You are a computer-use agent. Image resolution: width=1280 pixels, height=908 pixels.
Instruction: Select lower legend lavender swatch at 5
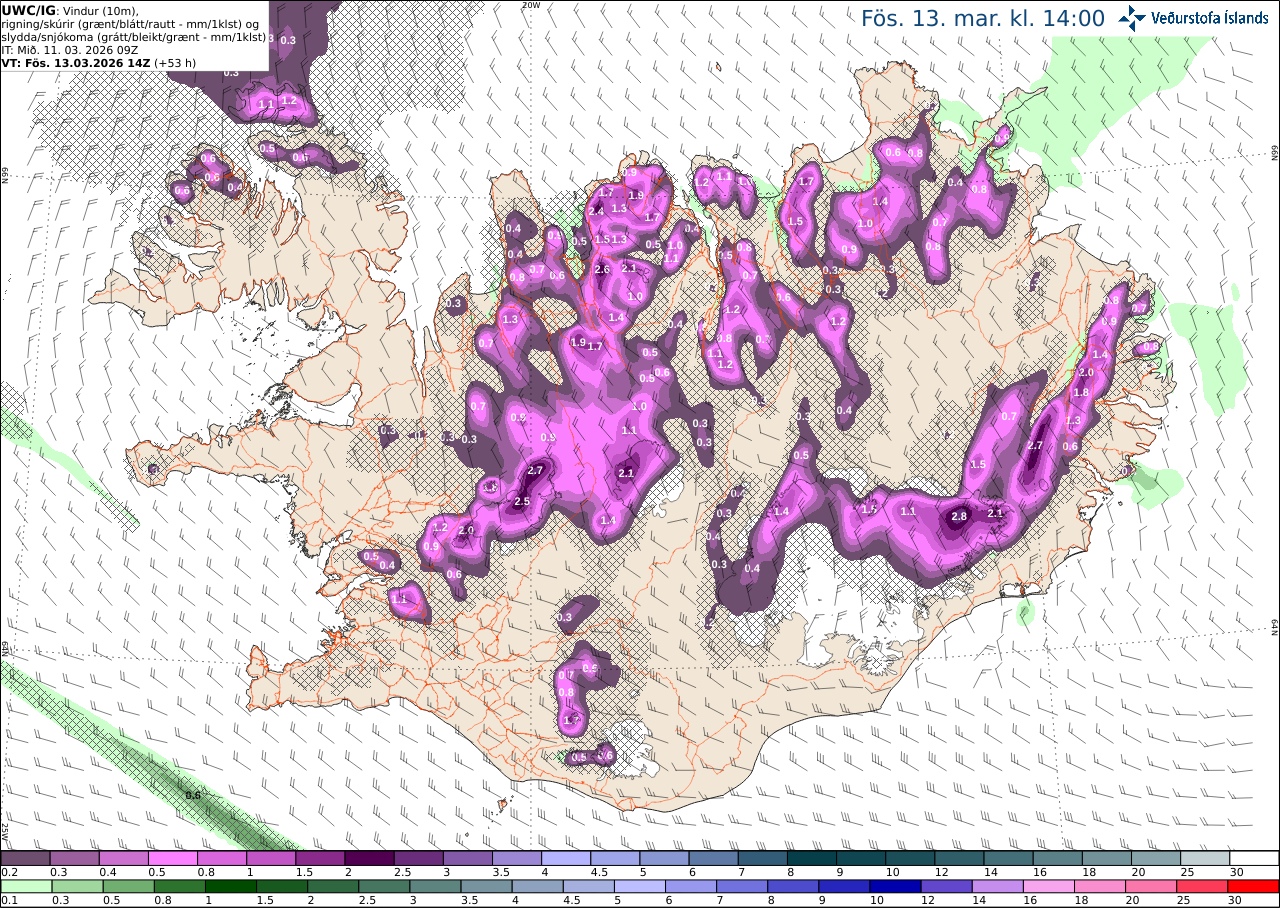[x=639, y=886]
